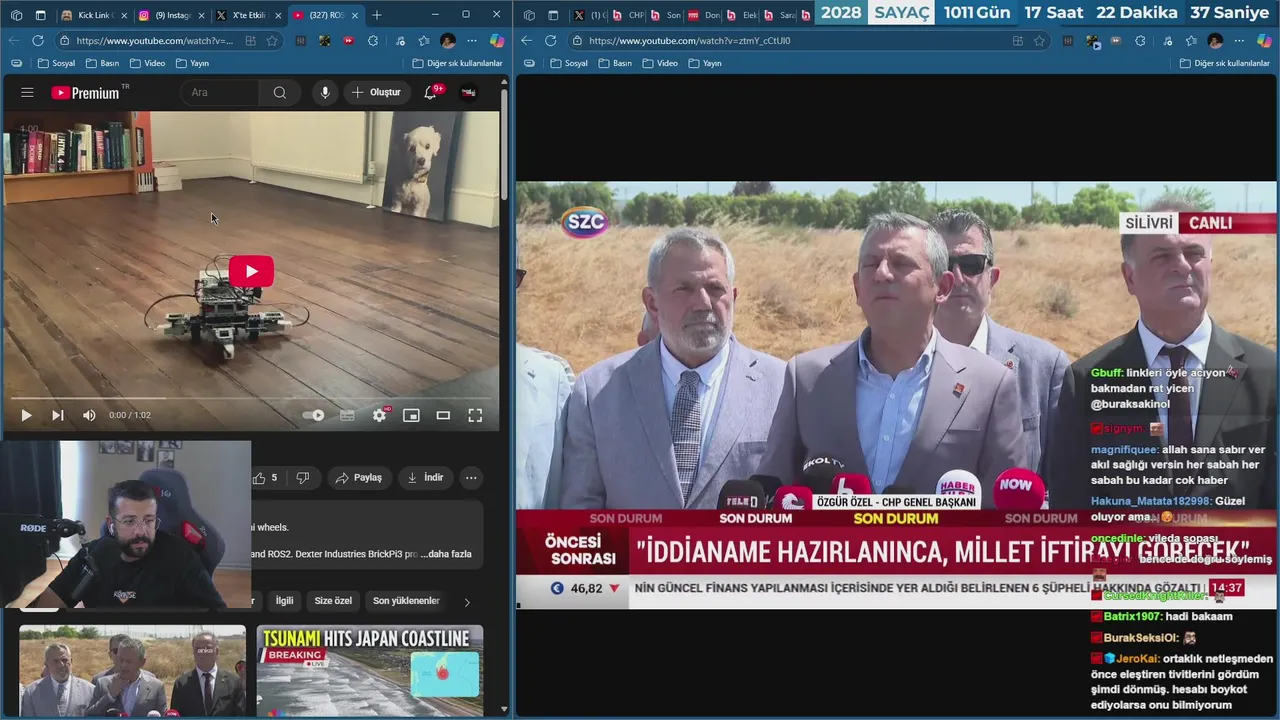Dislike the video with thumbs down
The image size is (1280, 720).
click(x=303, y=478)
